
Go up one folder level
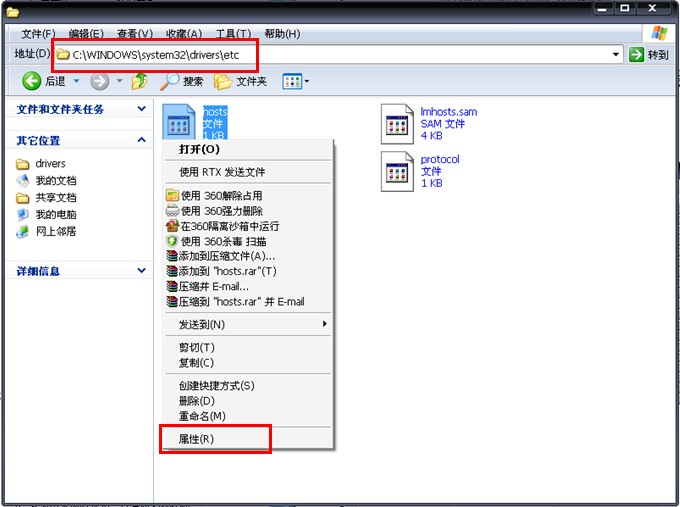click(139, 81)
